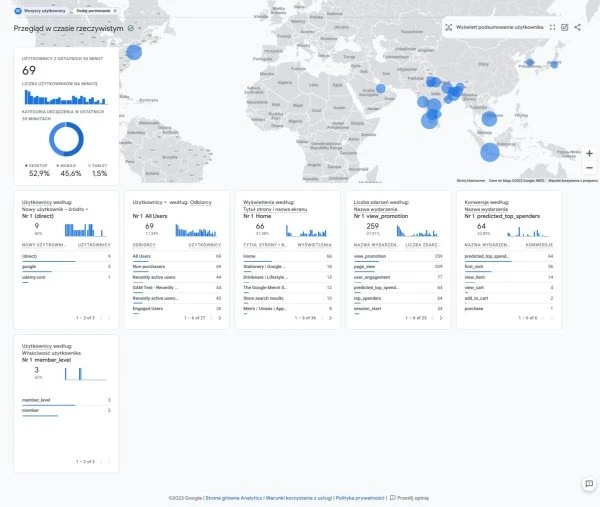Open the feedback chat icon at bottom right
The height and width of the screenshot is (507, 600).
coord(589,484)
